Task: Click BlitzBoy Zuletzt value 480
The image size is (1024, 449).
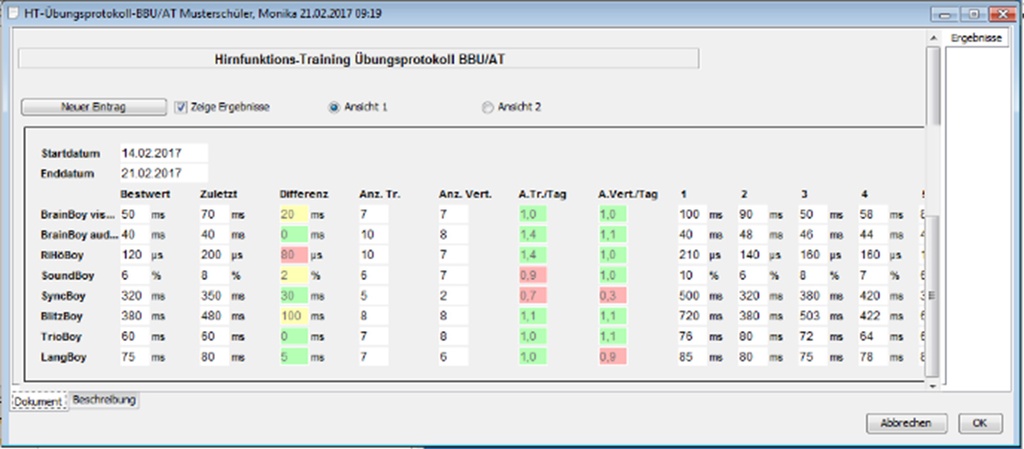Action: pos(214,316)
